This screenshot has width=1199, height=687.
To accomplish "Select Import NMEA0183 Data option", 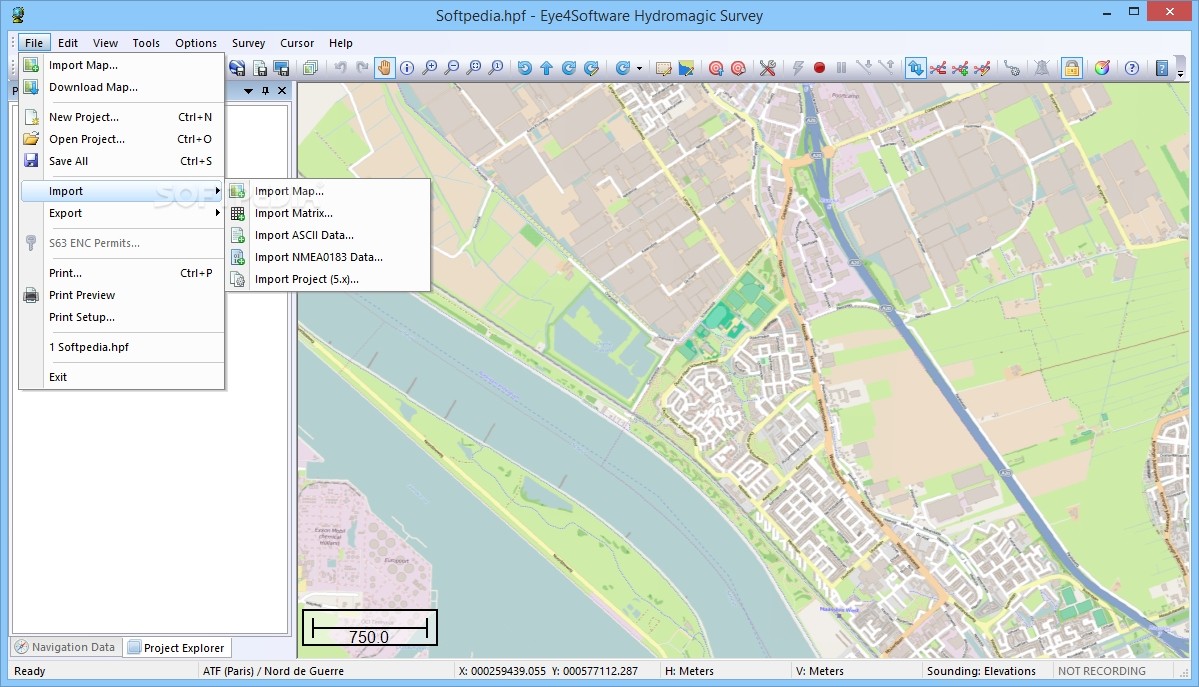I will coord(318,257).
